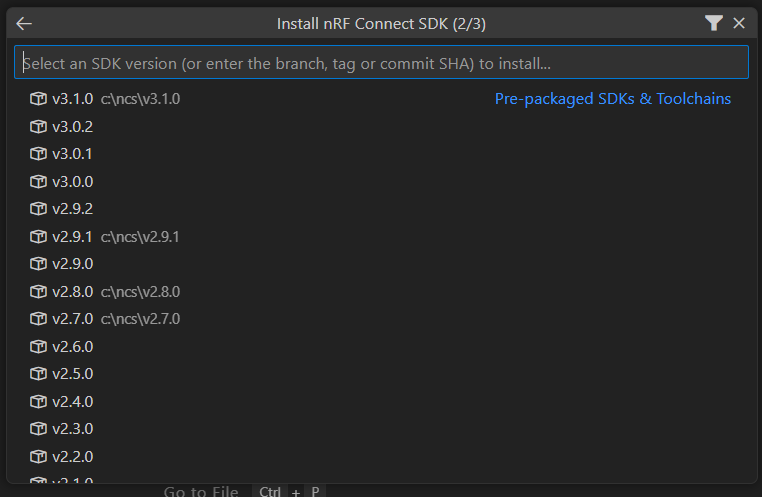
Task: Click the package icon beside v2.6.0
Action: click(x=38, y=347)
